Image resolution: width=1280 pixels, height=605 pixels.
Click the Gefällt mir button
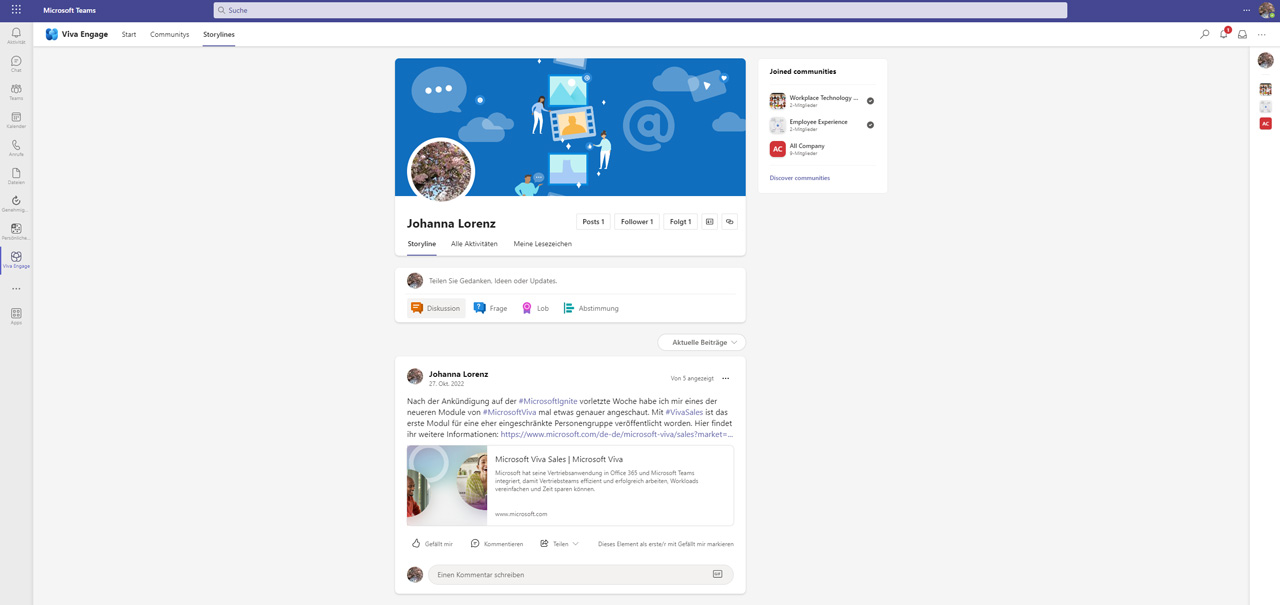tap(432, 544)
